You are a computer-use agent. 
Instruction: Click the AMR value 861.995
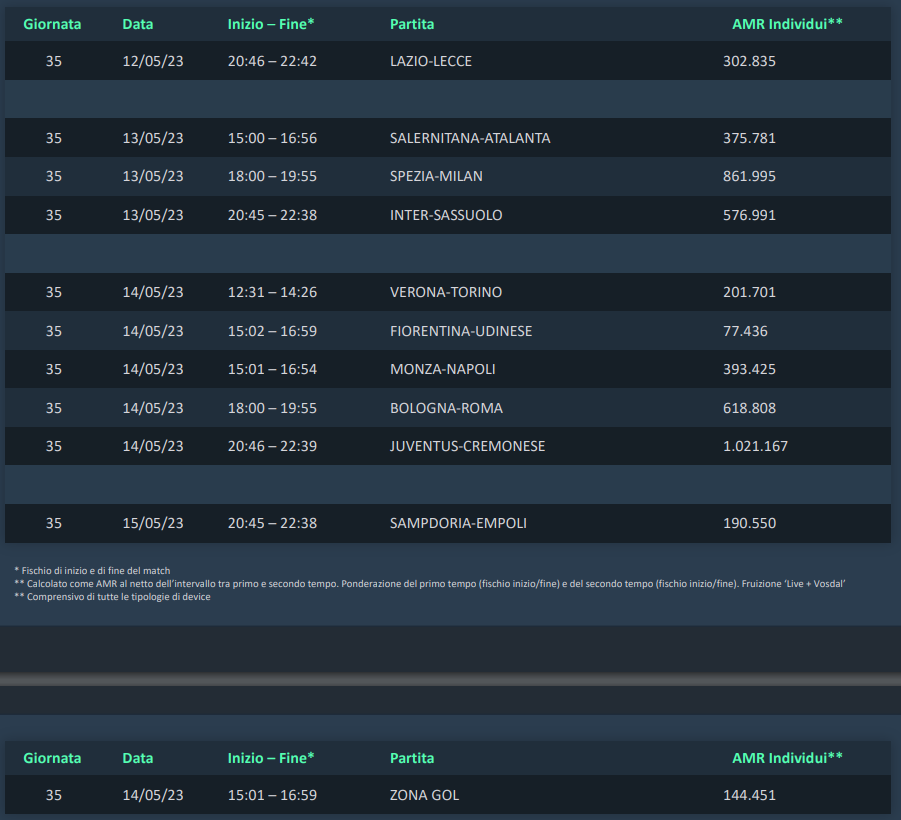pyautogui.click(x=749, y=176)
